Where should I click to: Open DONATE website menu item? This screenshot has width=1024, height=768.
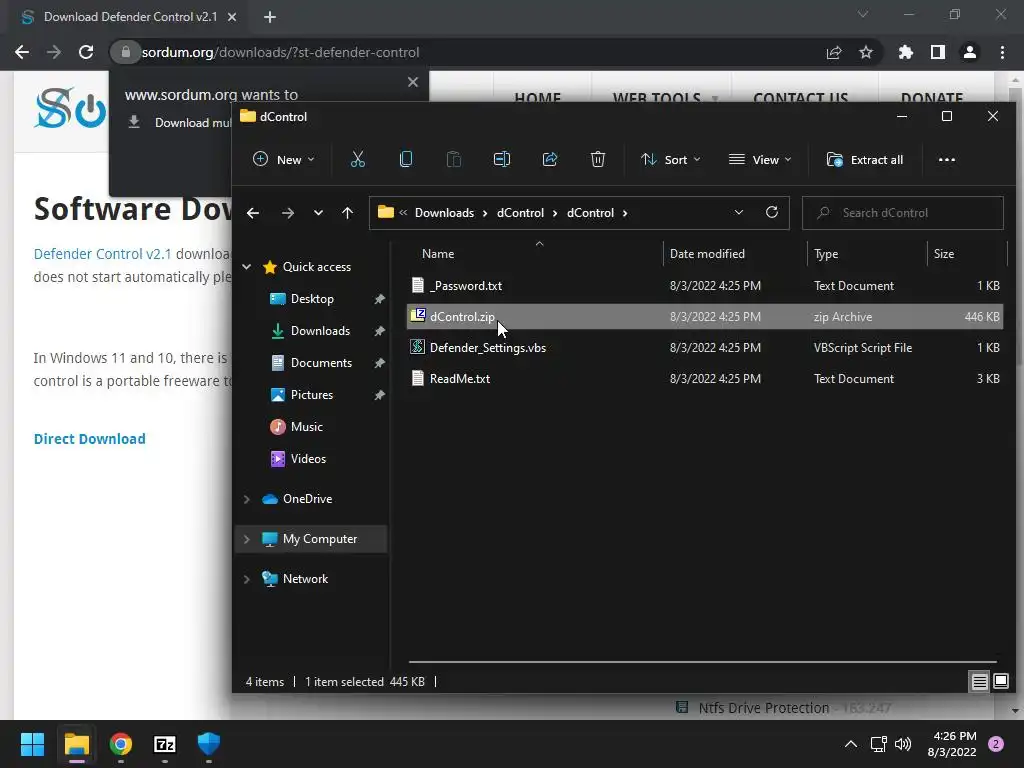932,98
